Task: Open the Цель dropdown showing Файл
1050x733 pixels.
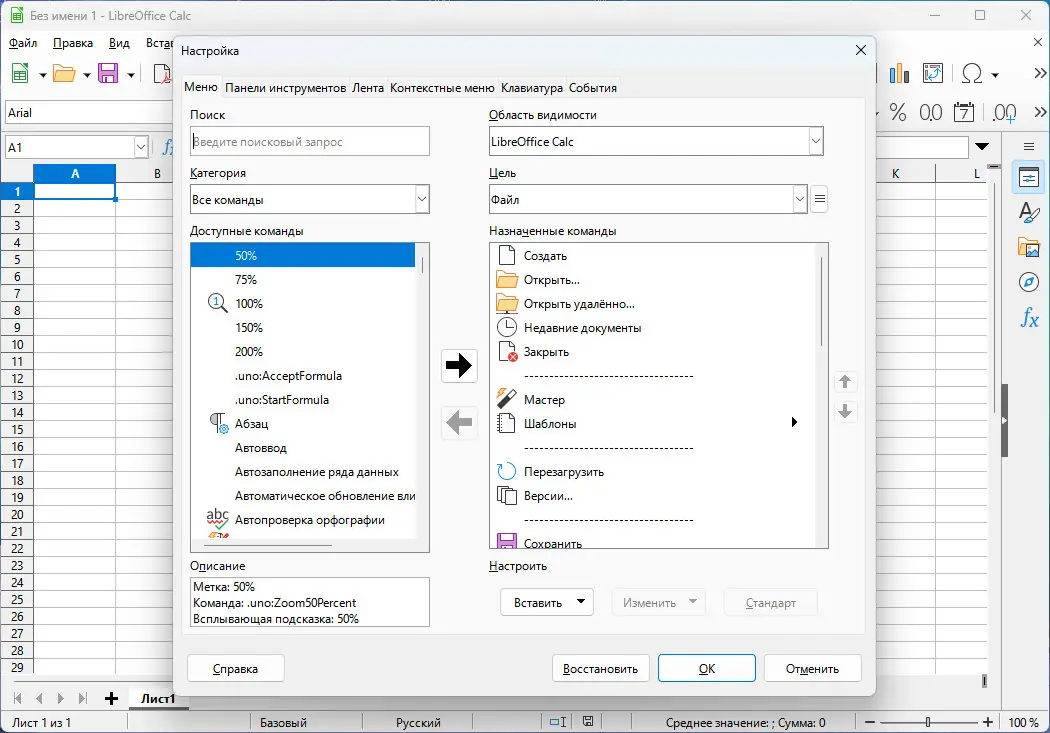Action: [800, 199]
